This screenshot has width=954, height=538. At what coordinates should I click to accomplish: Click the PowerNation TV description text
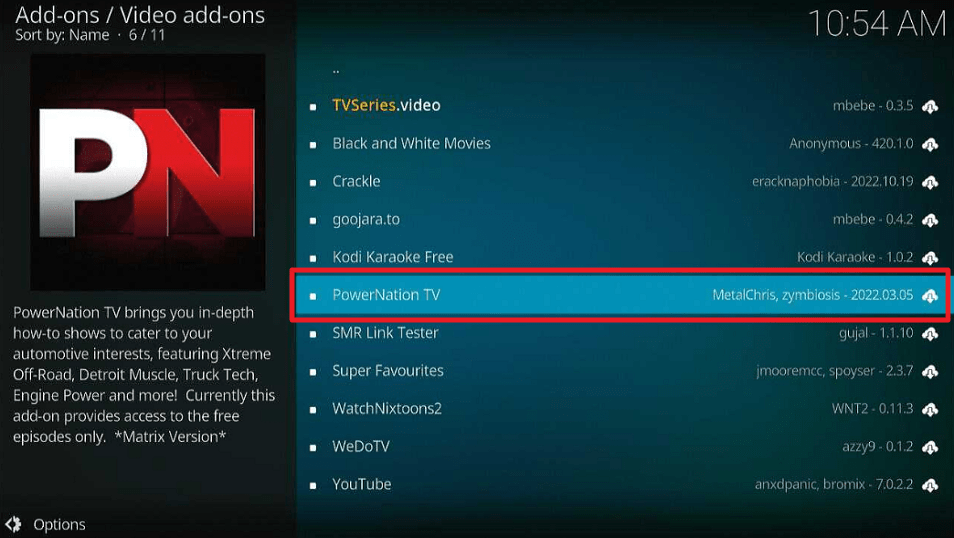point(144,374)
